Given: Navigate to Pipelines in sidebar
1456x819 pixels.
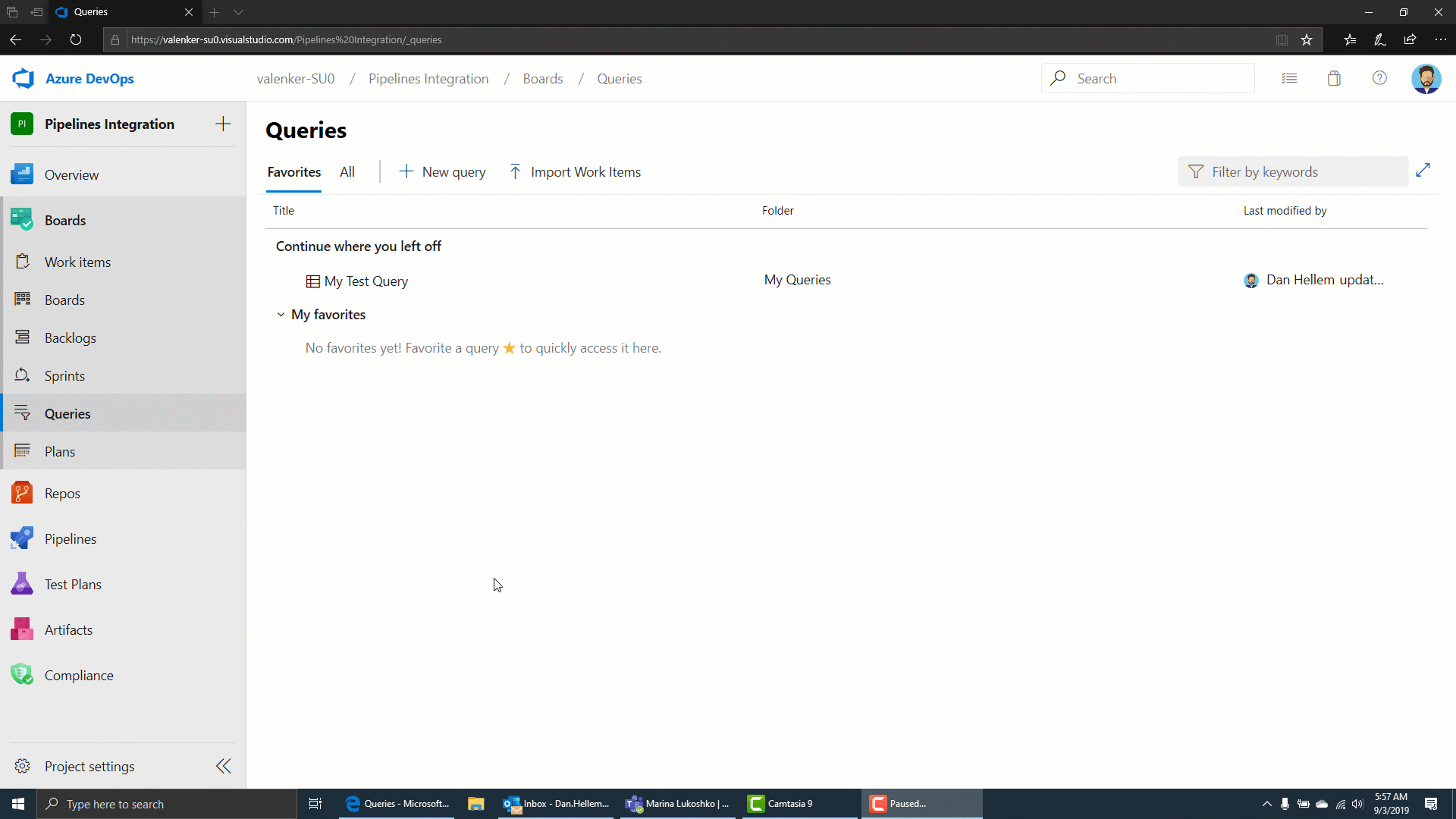Looking at the screenshot, I should [x=70, y=539].
